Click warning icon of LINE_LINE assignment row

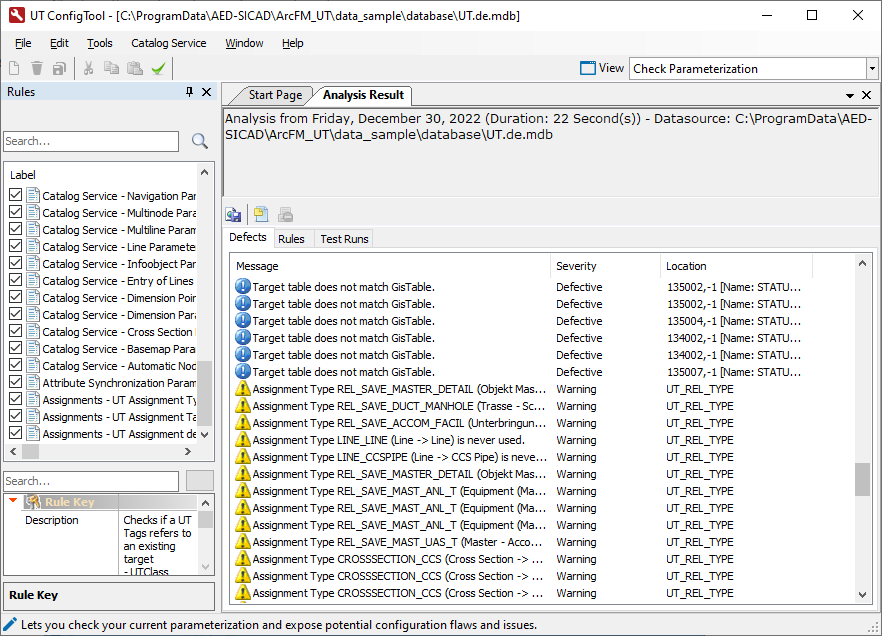click(x=242, y=440)
